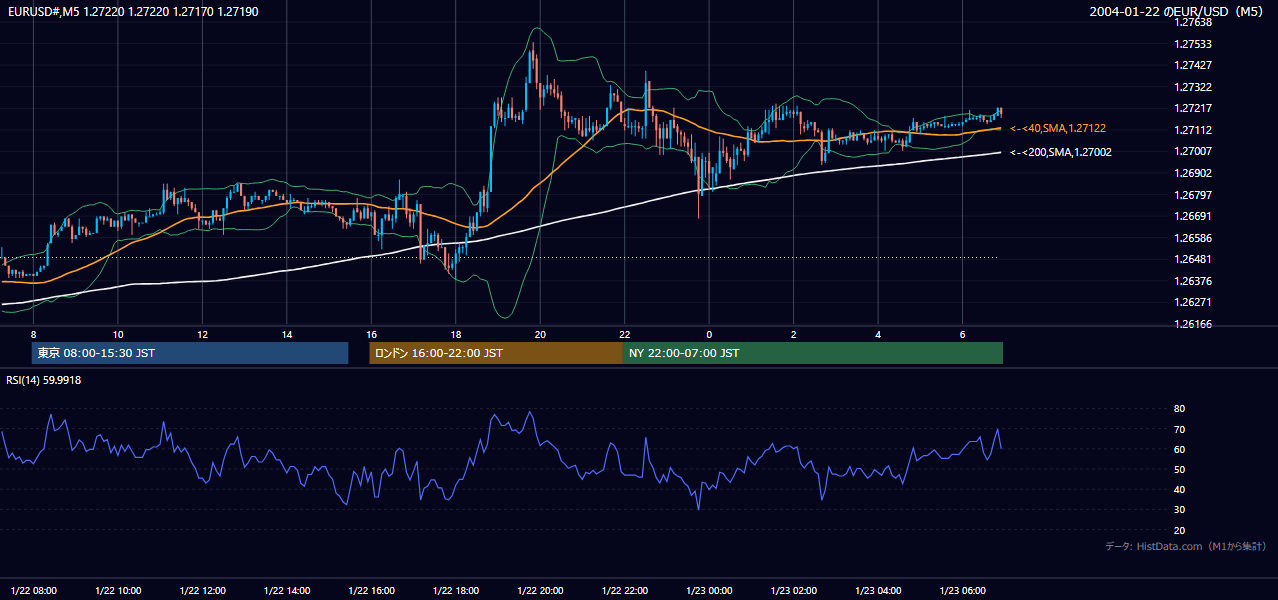Image resolution: width=1278 pixels, height=600 pixels.
Task: Click price axis label 1.26166
Action: [1193, 324]
